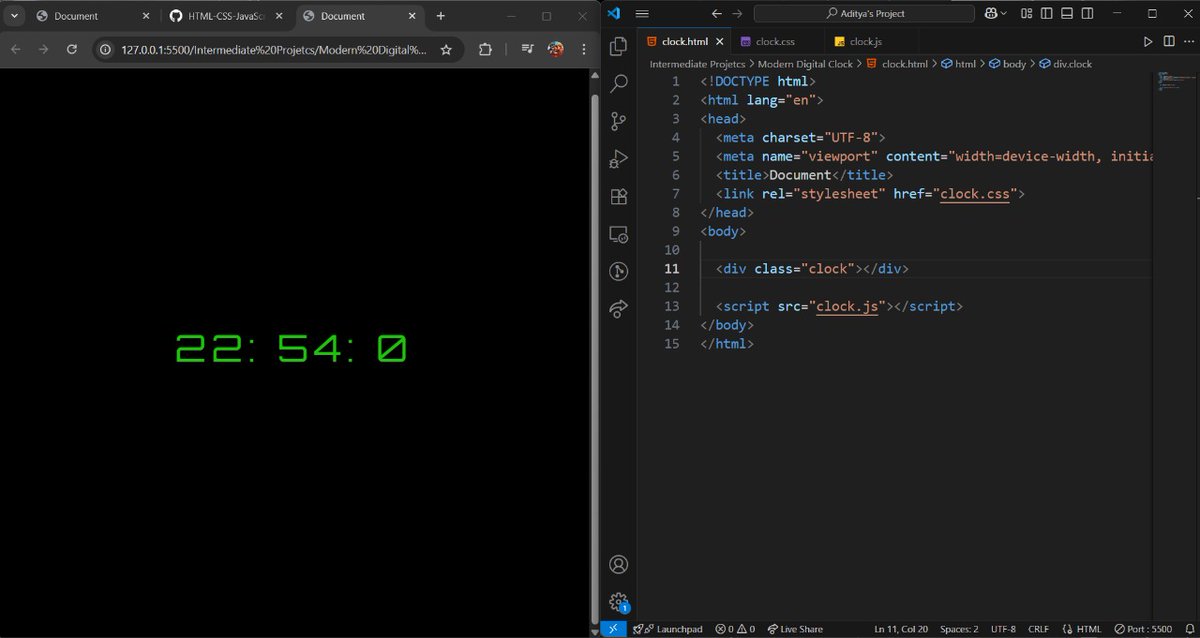Change CRLF end of line sequence
The image size is (1200, 638).
coord(1037,629)
